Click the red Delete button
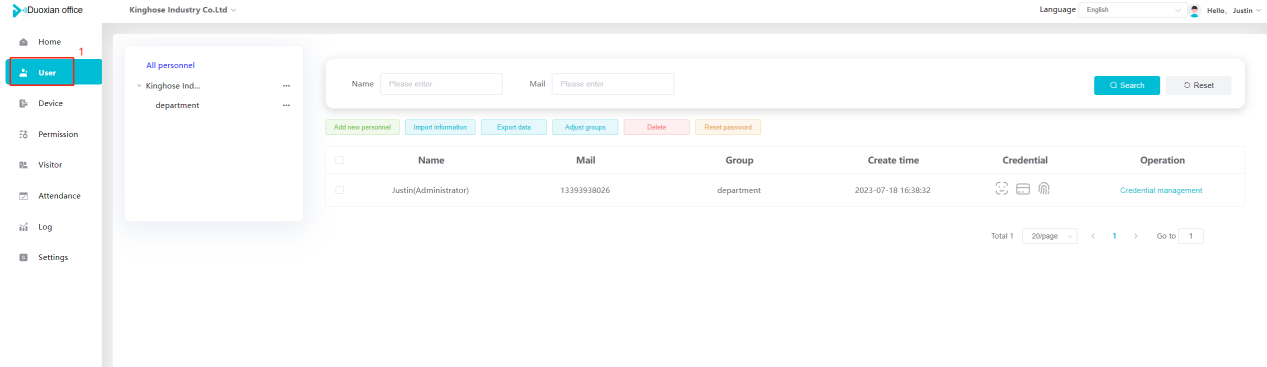Viewport: 1267px width, 367px height. pyautogui.click(x=656, y=127)
